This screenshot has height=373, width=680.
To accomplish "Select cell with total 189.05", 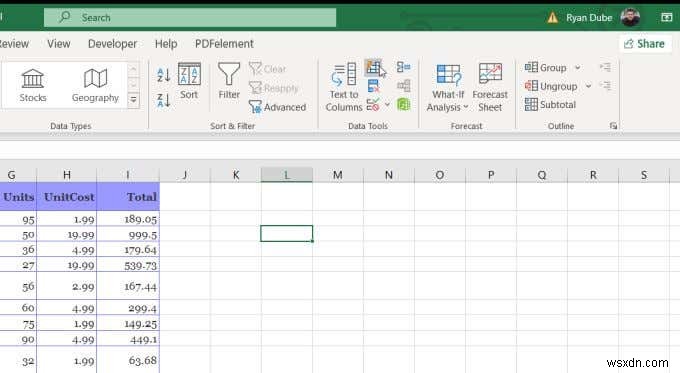I will point(128,219).
